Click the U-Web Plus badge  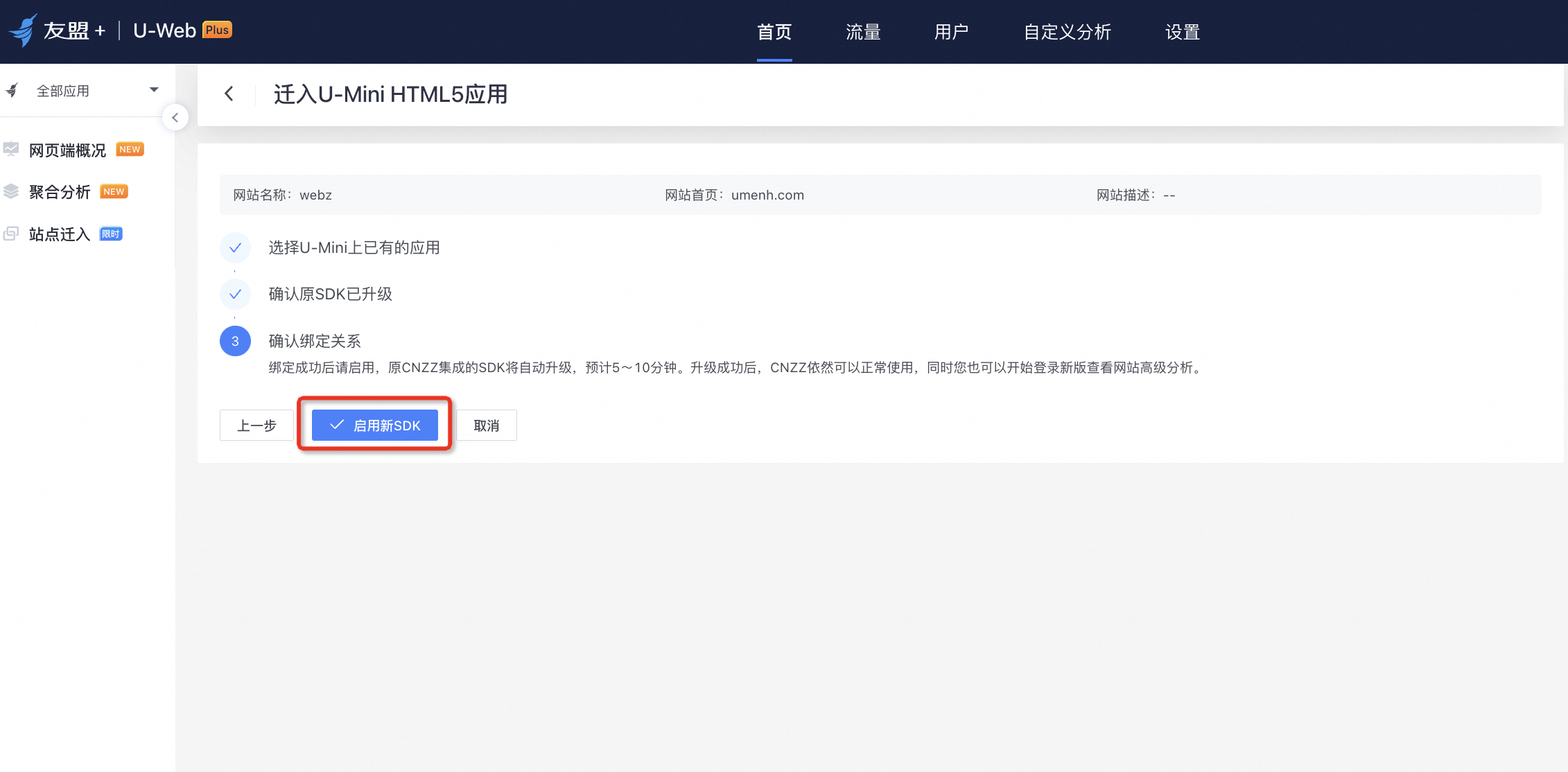click(217, 30)
